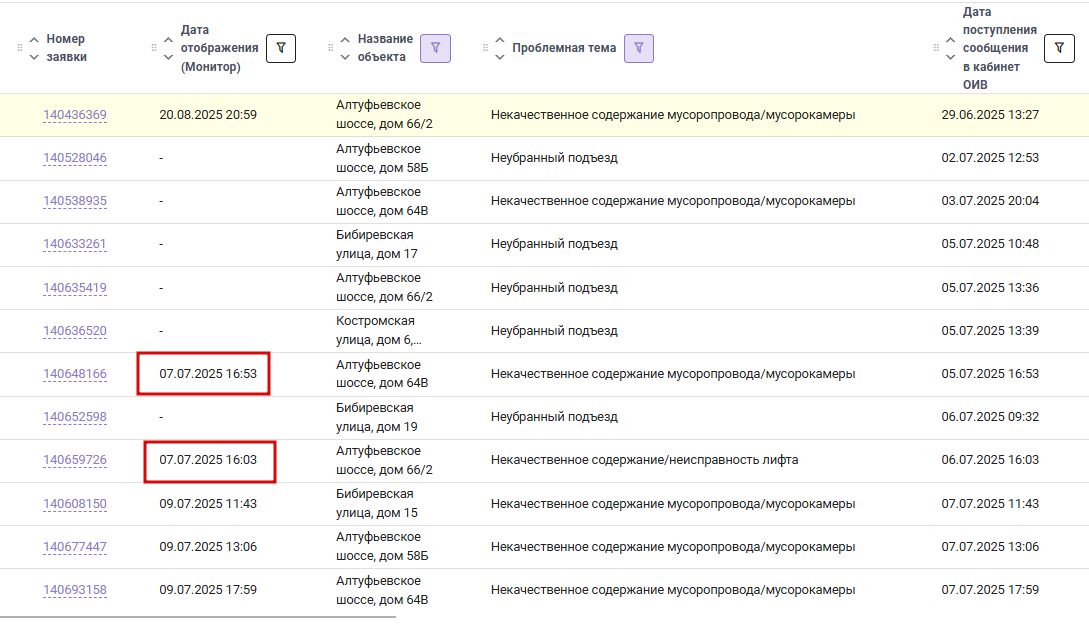
Task: Open request 140538935
Action: click(75, 201)
